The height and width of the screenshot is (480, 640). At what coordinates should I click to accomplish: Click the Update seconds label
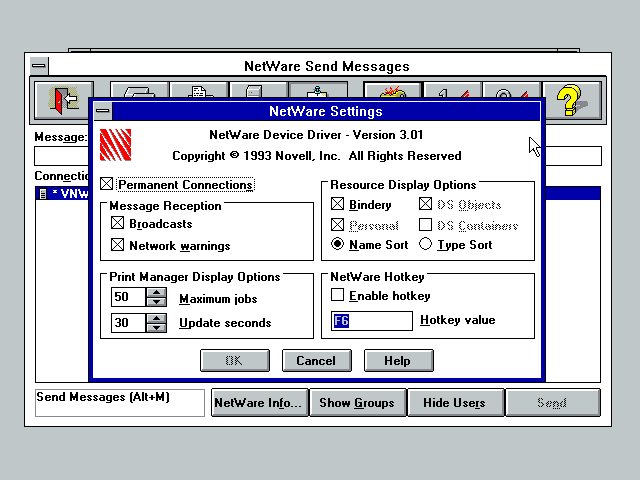point(225,323)
